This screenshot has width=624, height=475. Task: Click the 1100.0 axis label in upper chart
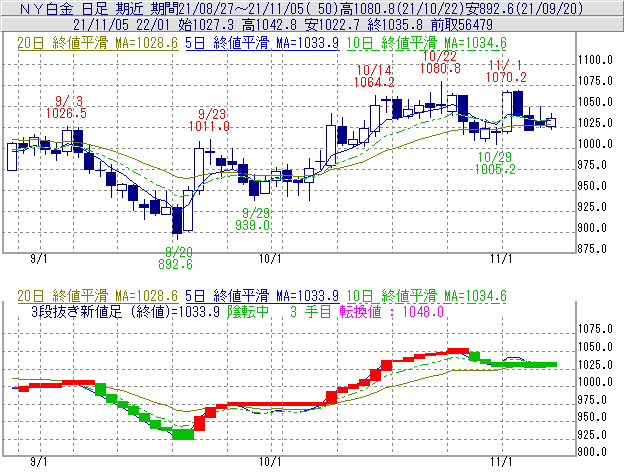(595, 60)
